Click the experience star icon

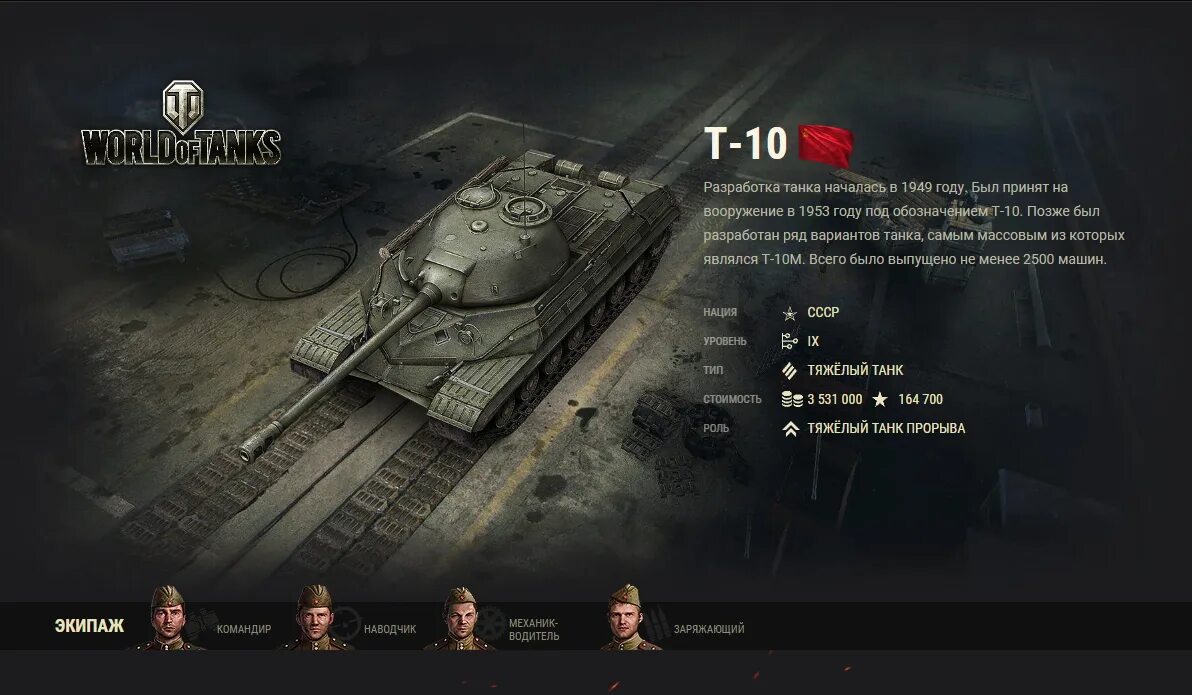click(880, 399)
